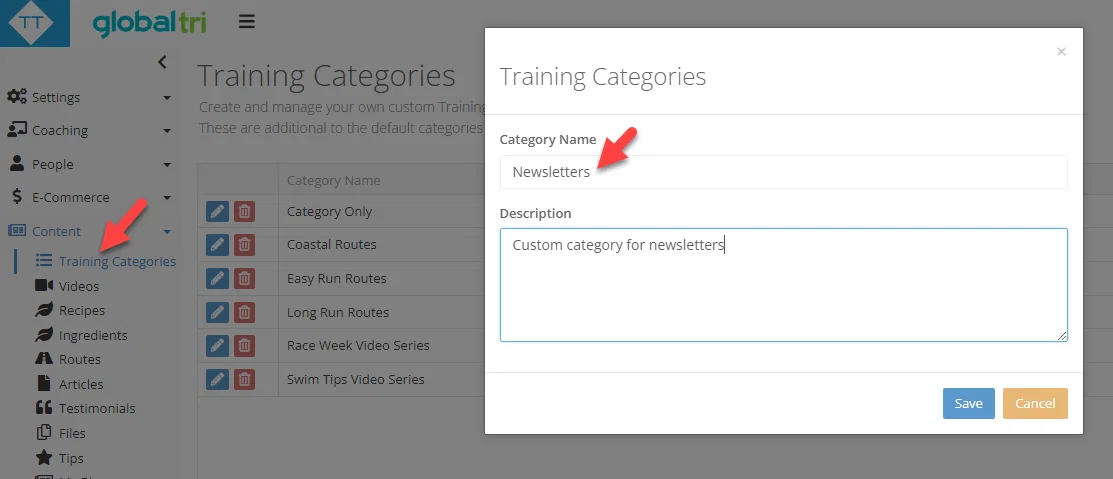Expand the E-Commerce sidebar menu
The width and height of the screenshot is (1113, 479).
coord(89,197)
